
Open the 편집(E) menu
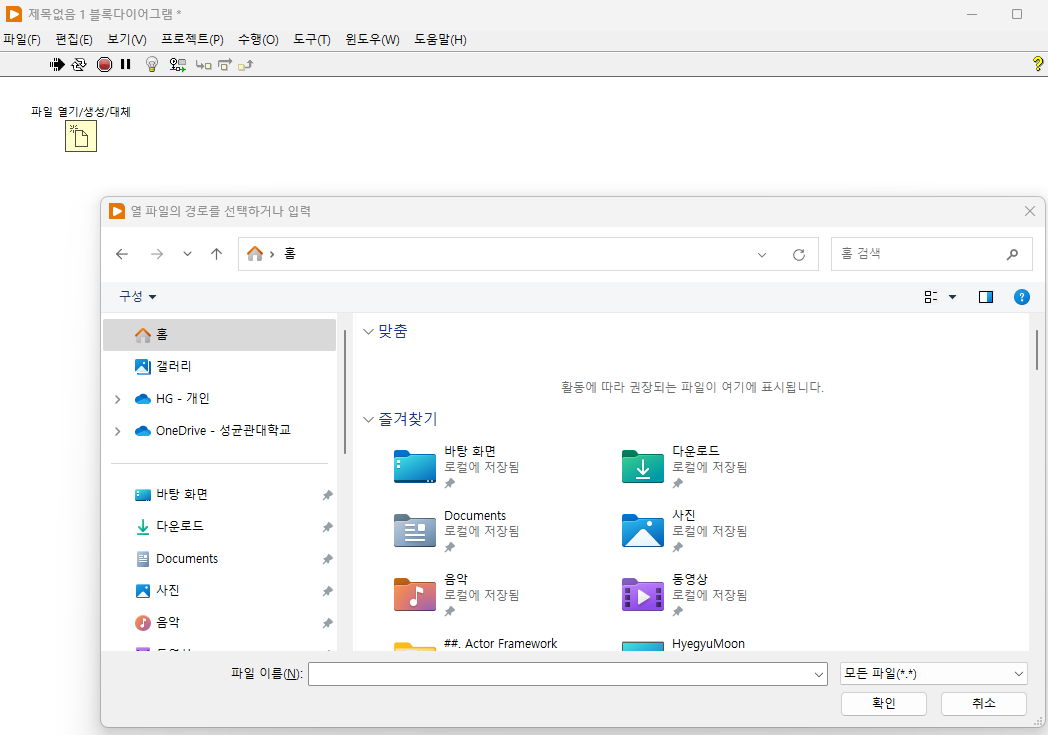[74, 39]
